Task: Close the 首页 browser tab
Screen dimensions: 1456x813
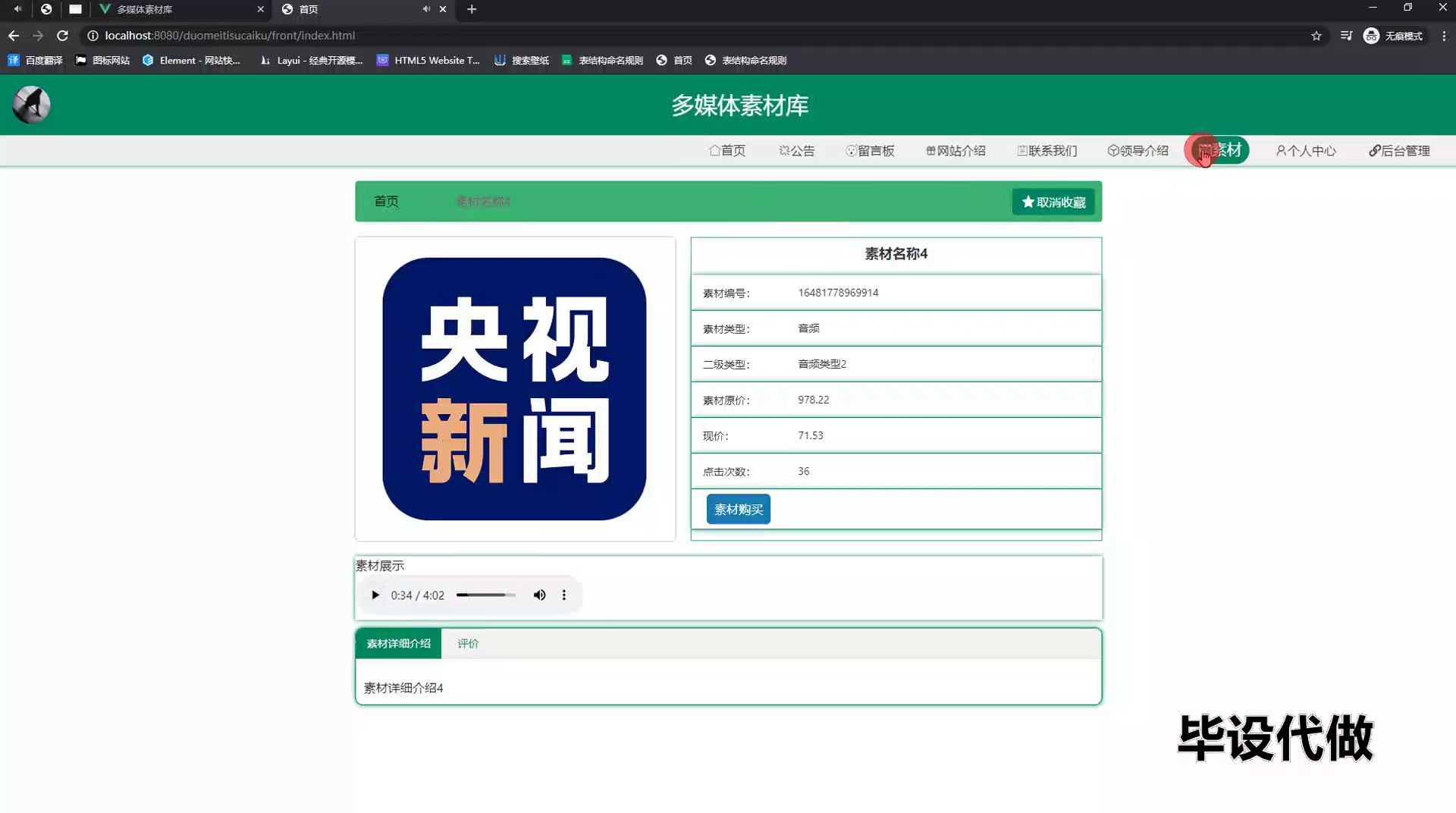Action: pyautogui.click(x=443, y=9)
